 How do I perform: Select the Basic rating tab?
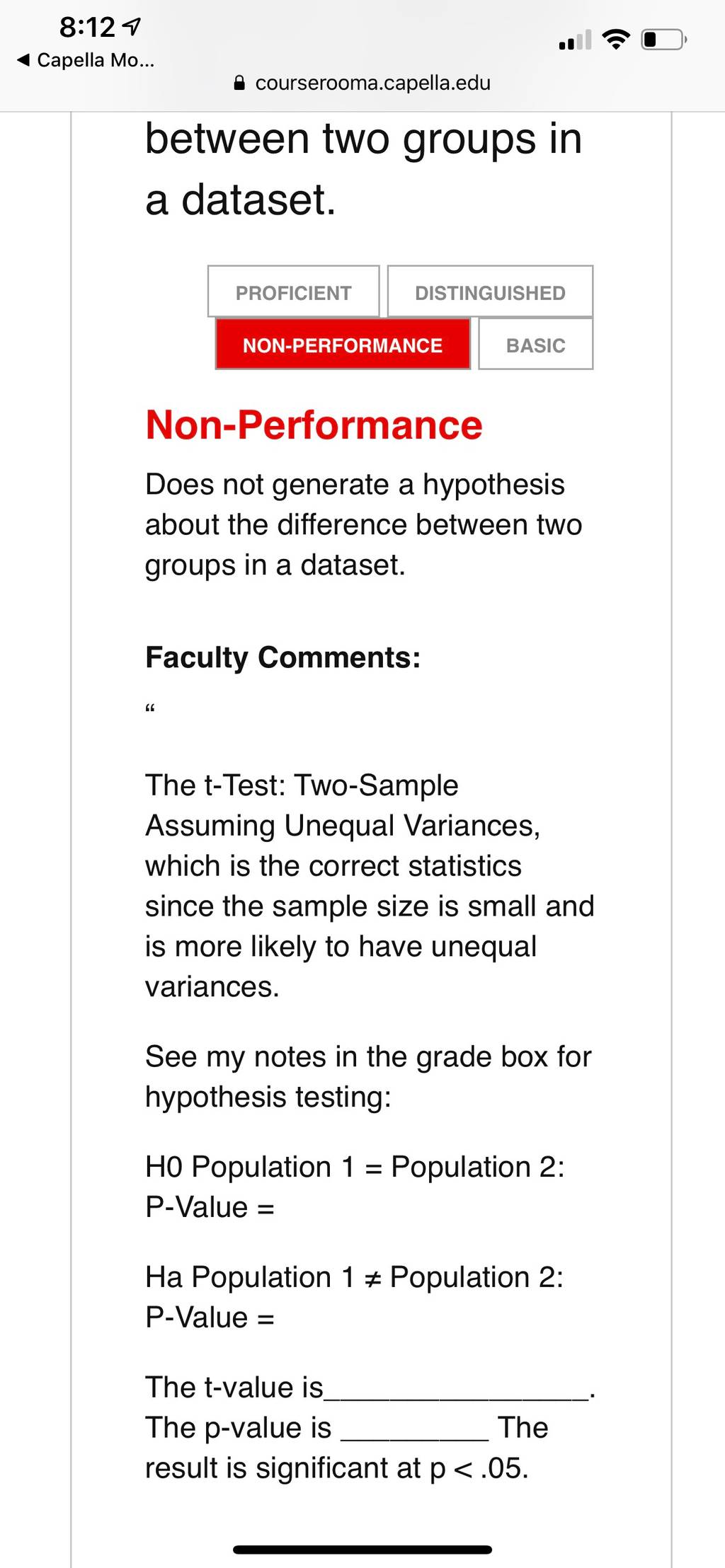(536, 345)
